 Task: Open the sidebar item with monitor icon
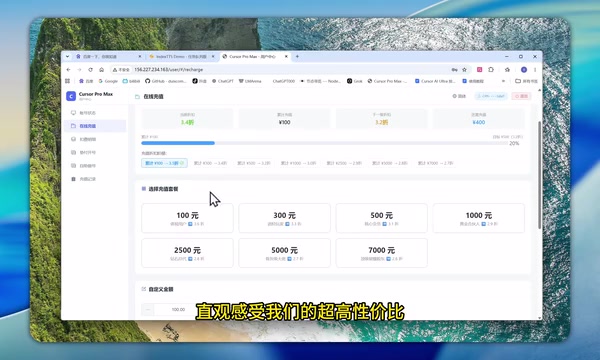pyautogui.click(x=95, y=113)
